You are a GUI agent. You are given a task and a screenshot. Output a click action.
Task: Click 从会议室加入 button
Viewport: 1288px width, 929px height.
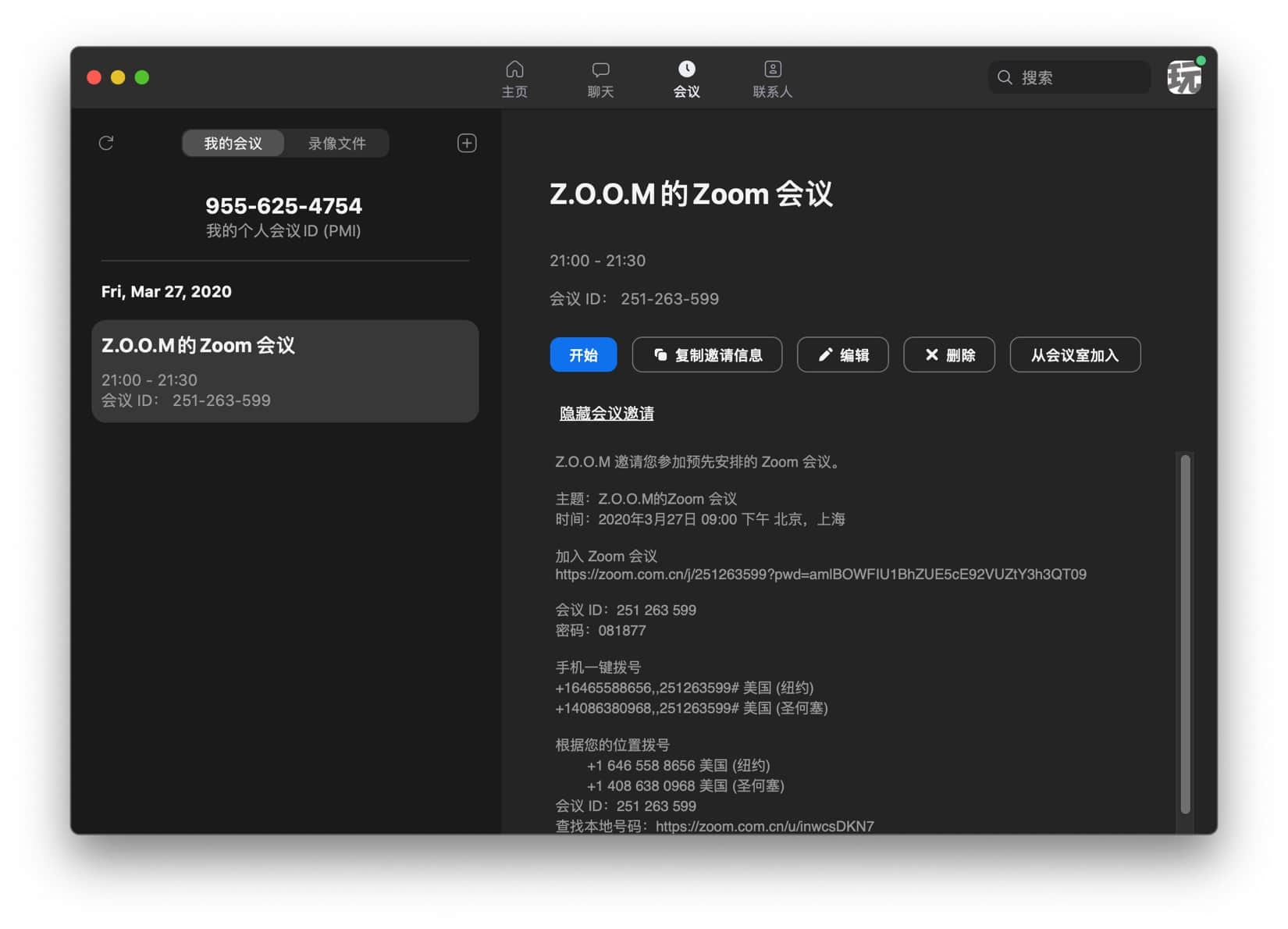1075,355
